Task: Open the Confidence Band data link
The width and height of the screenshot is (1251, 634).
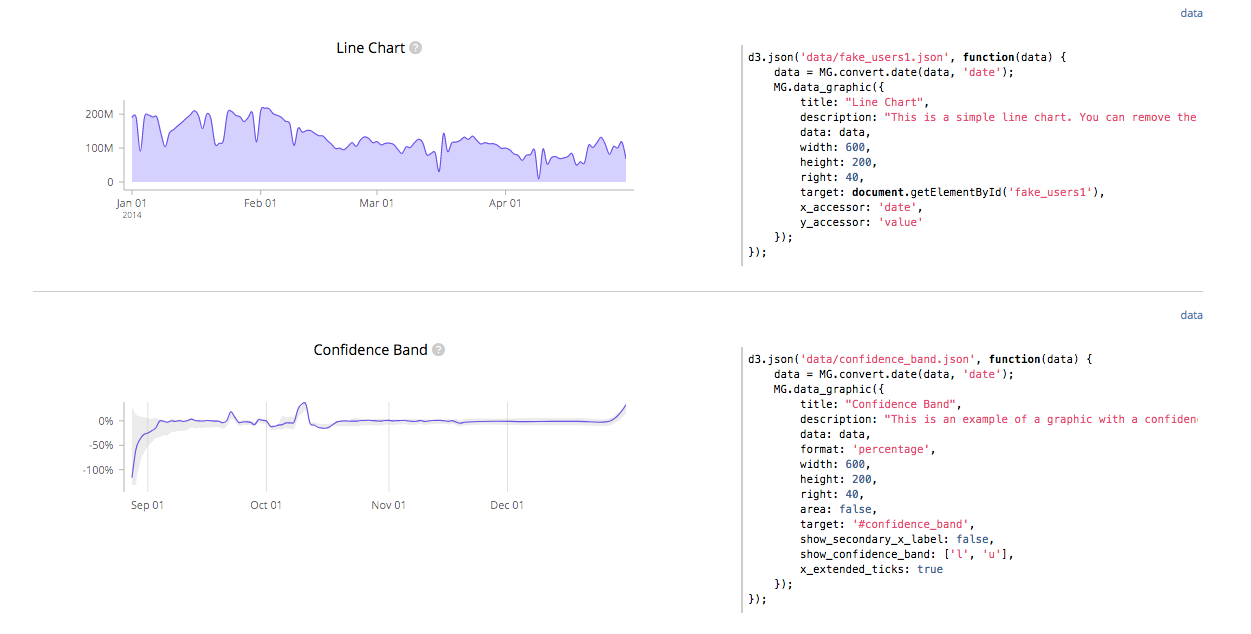Action: tap(1191, 315)
